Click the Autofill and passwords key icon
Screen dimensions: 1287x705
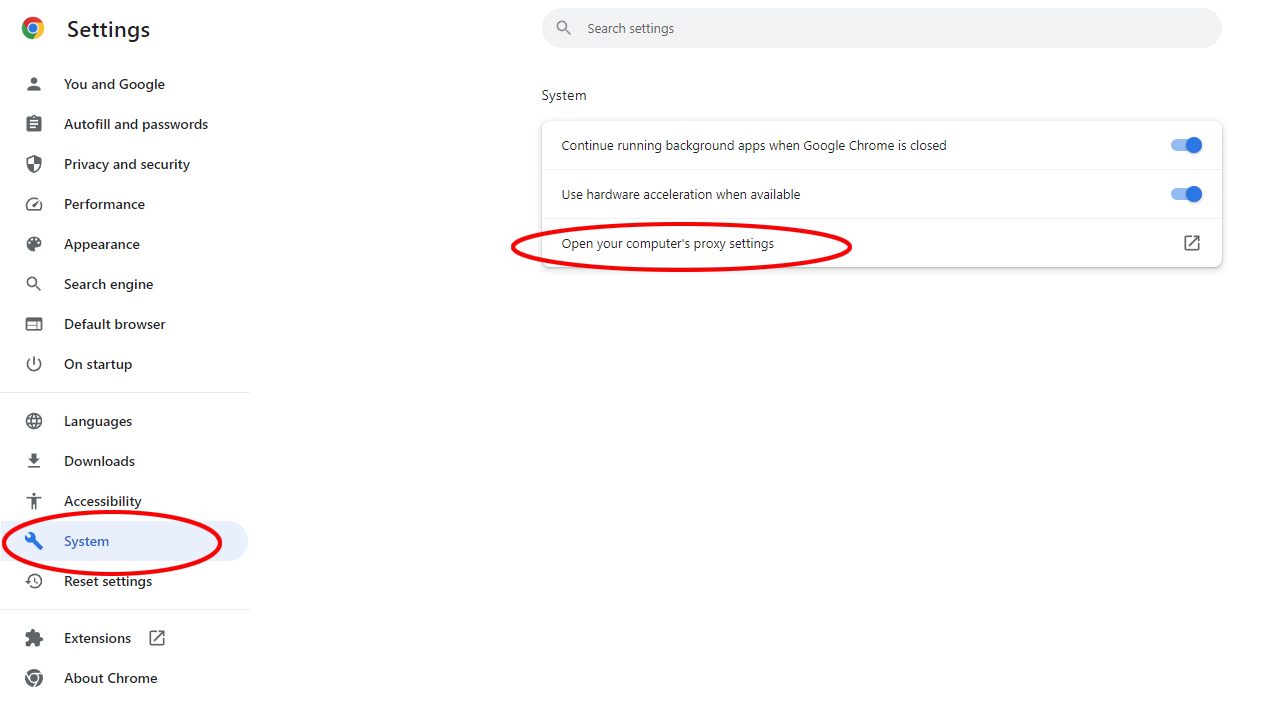[33, 124]
